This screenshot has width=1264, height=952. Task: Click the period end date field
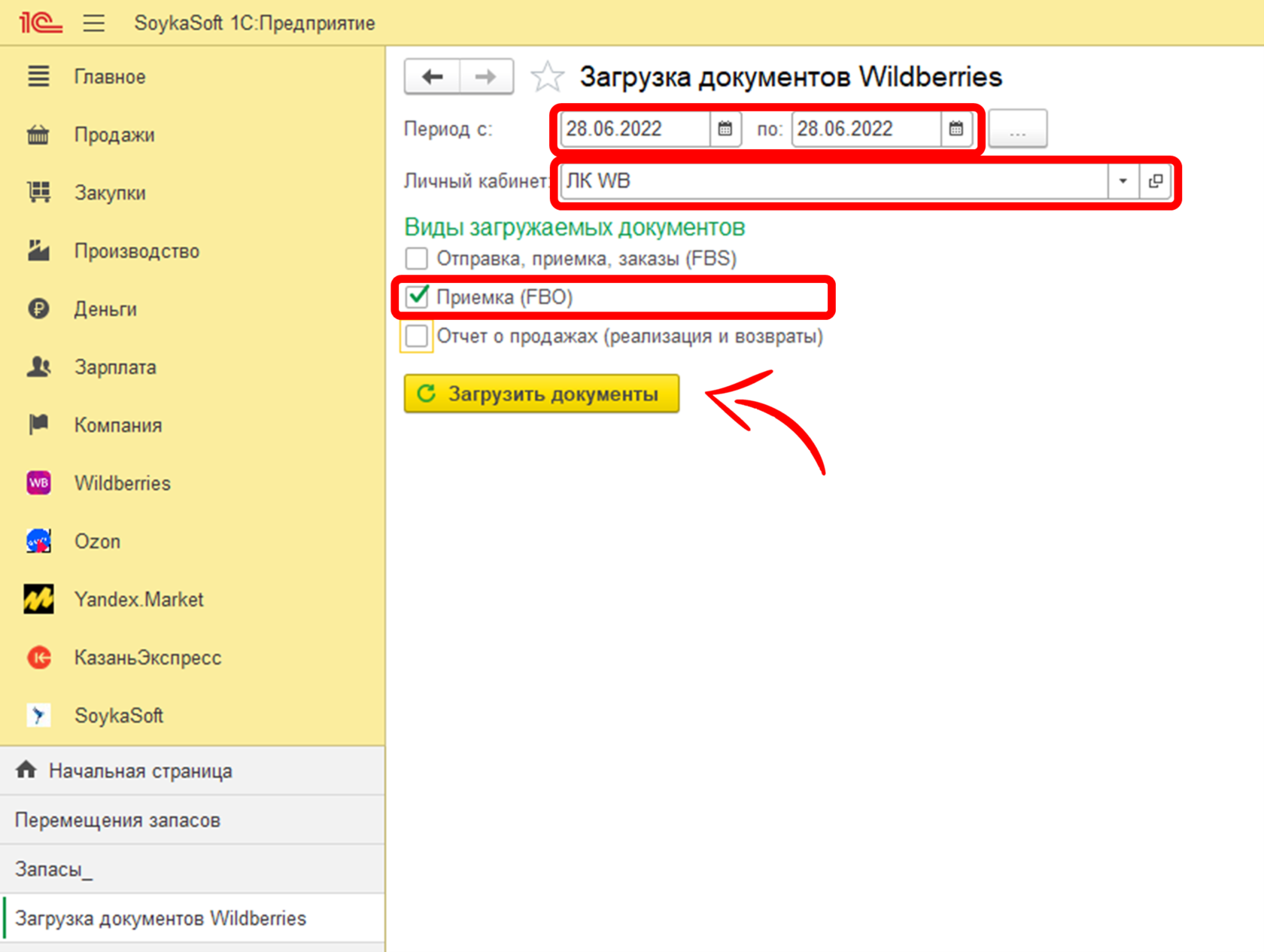coord(867,129)
